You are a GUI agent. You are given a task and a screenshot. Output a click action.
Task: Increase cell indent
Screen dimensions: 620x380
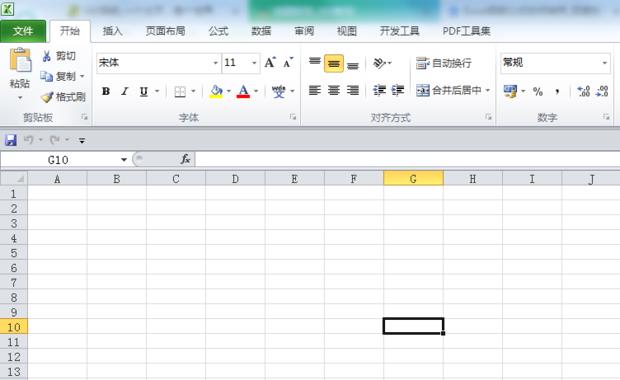point(398,91)
